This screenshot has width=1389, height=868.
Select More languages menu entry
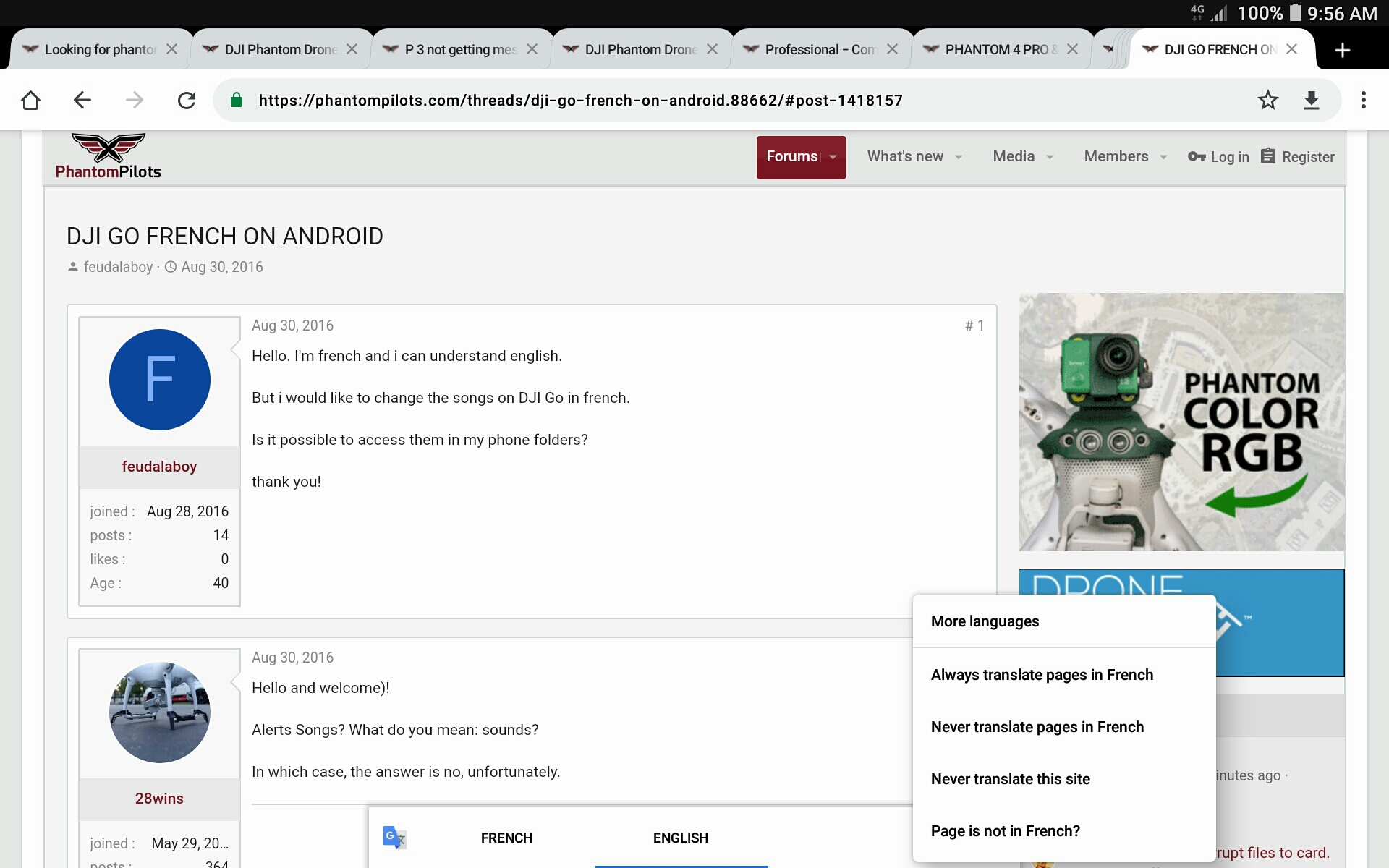[1063, 621]
